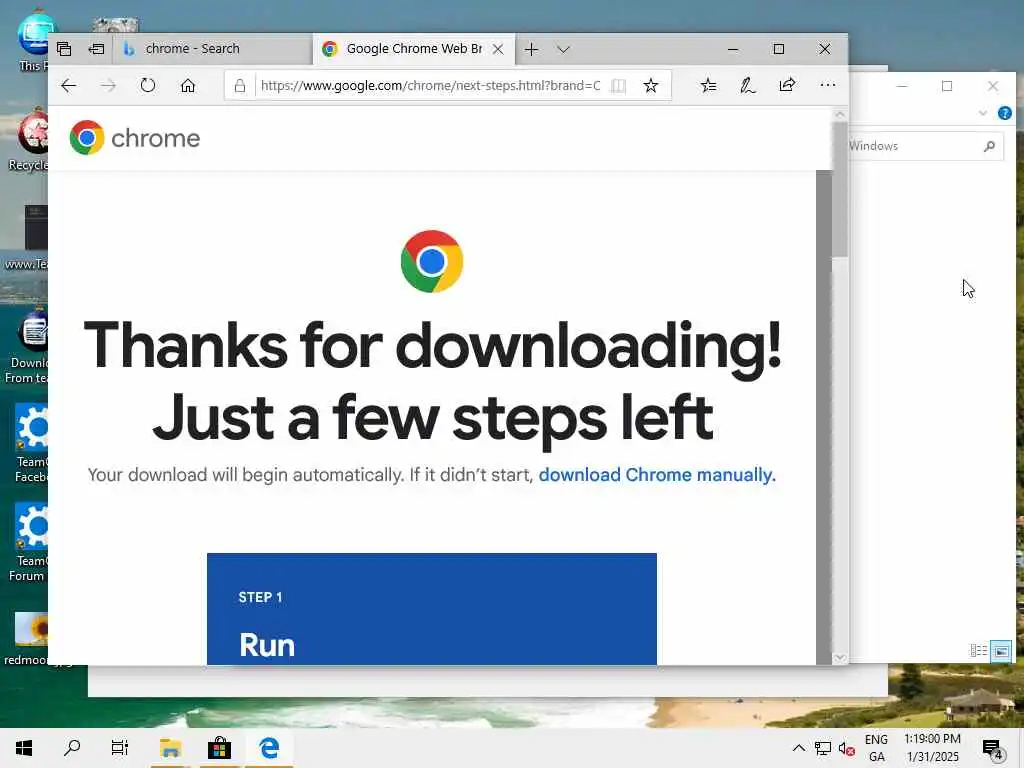This screenshot has height=768, width=1024.
Task: Open Edge Settings and more menu
Action: click(x=827, y=85)
